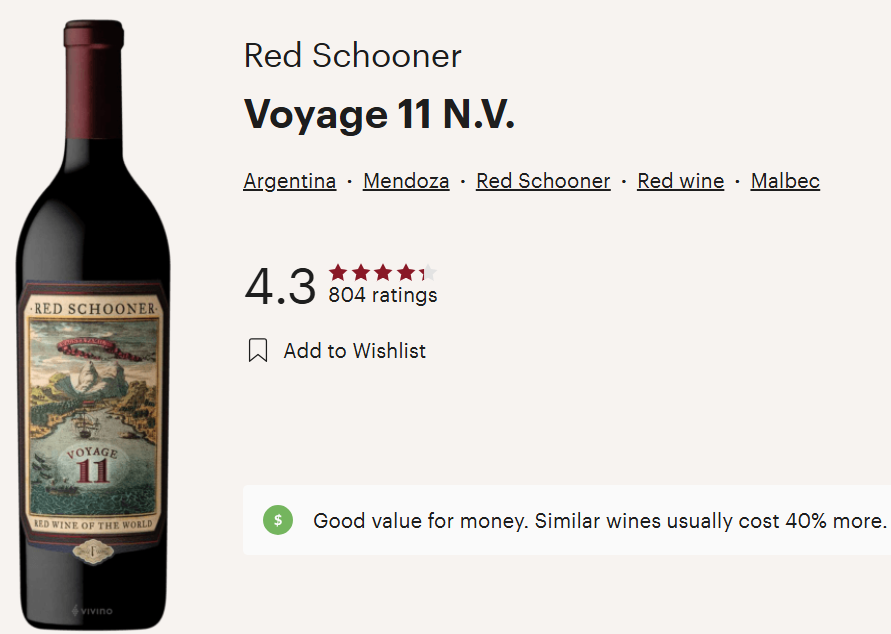Click the 804 ratings count
The height and width of the screenshot is (634, 891).
click(383, 295)
